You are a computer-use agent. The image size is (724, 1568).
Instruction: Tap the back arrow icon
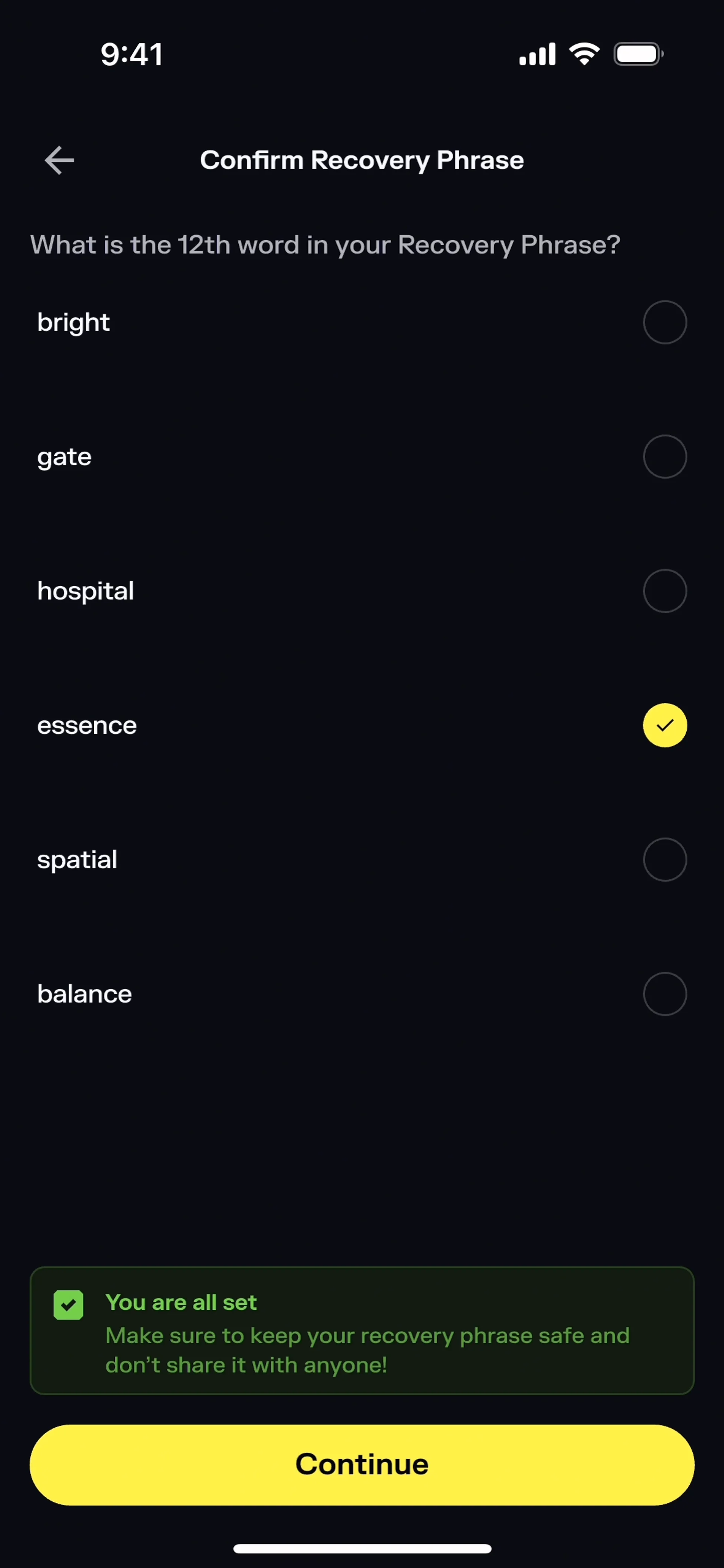[59, 160]
